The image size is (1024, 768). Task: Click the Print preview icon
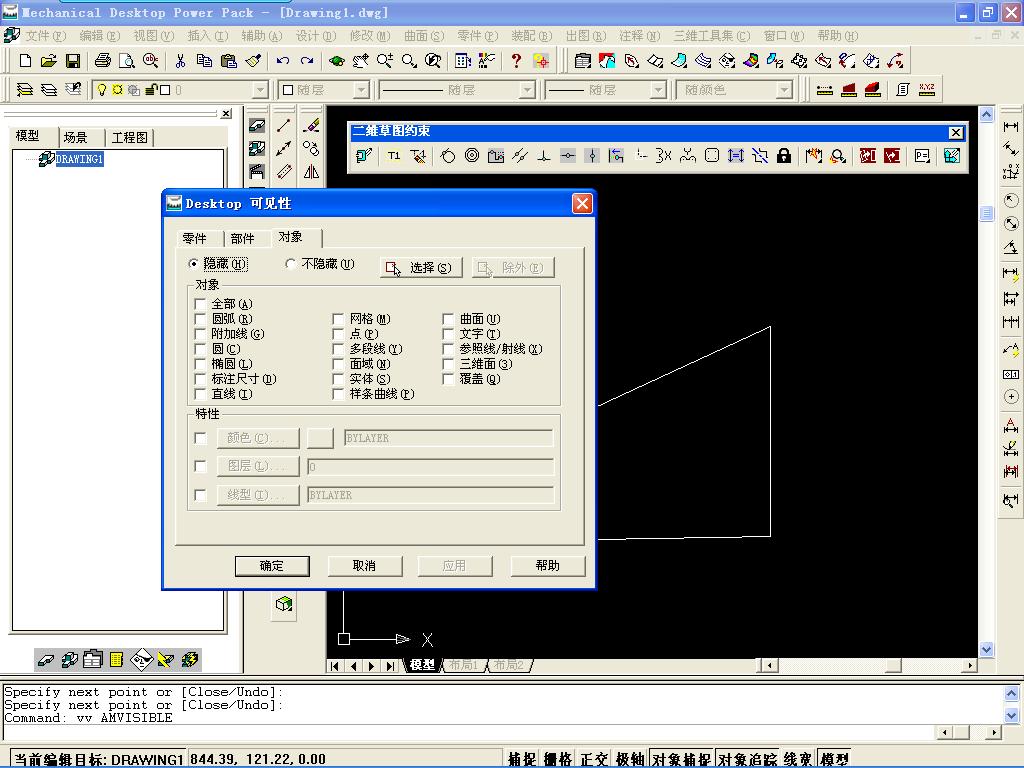[127, 61]
